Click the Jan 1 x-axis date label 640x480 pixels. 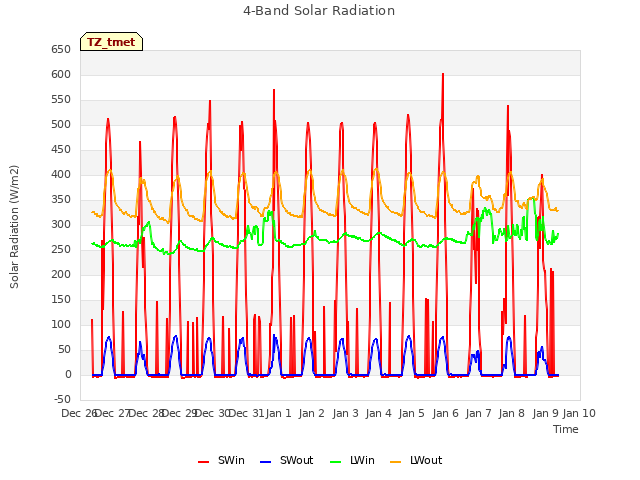(x=278, y=413)
